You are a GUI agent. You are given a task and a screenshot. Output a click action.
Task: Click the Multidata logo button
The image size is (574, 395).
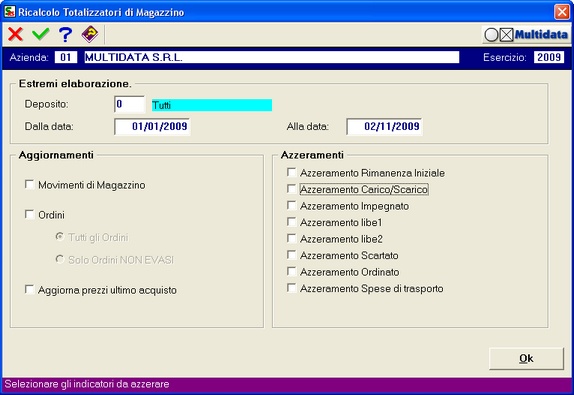pos(526,35)
